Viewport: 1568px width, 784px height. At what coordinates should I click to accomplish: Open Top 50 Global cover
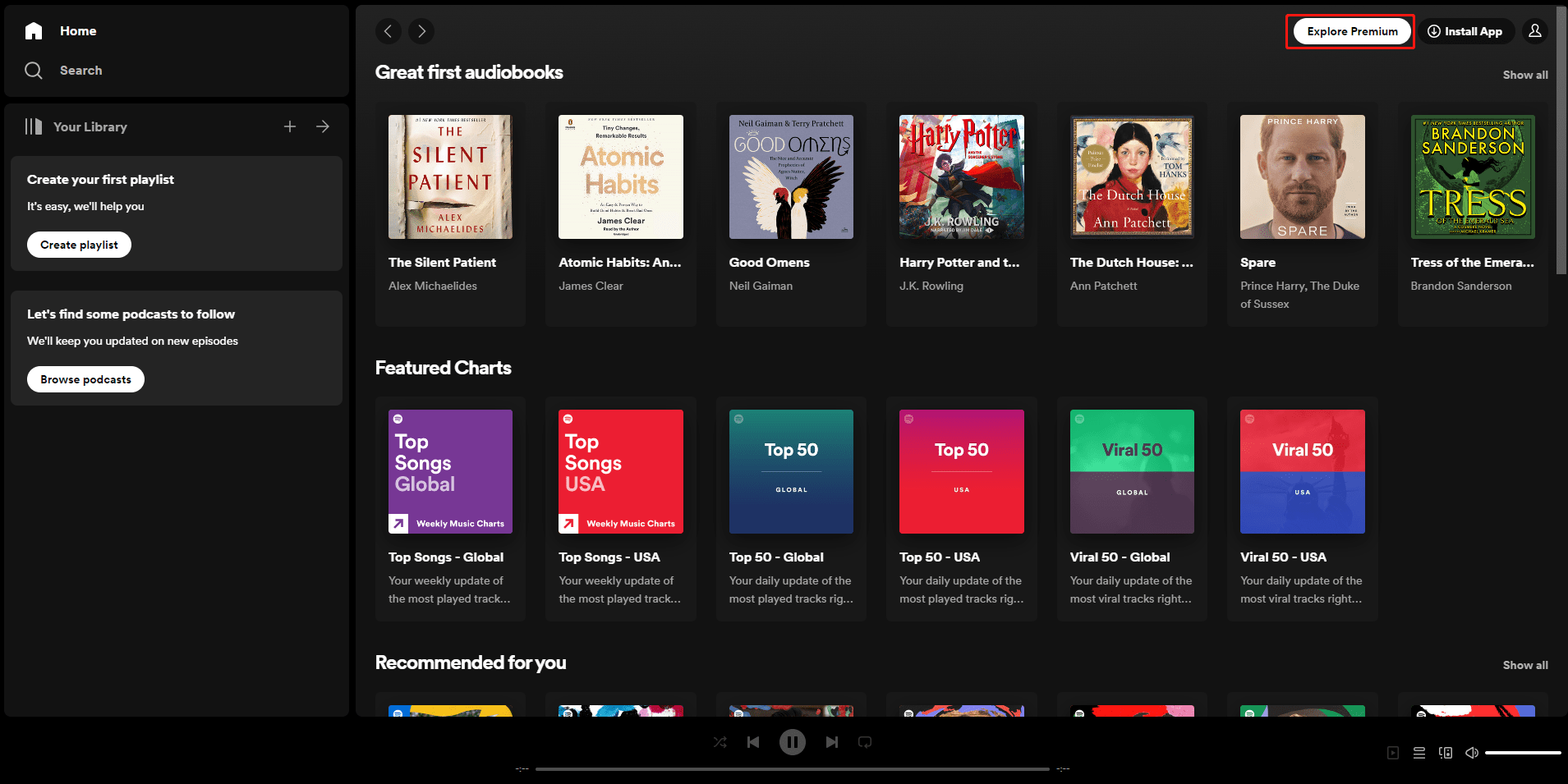791,471
